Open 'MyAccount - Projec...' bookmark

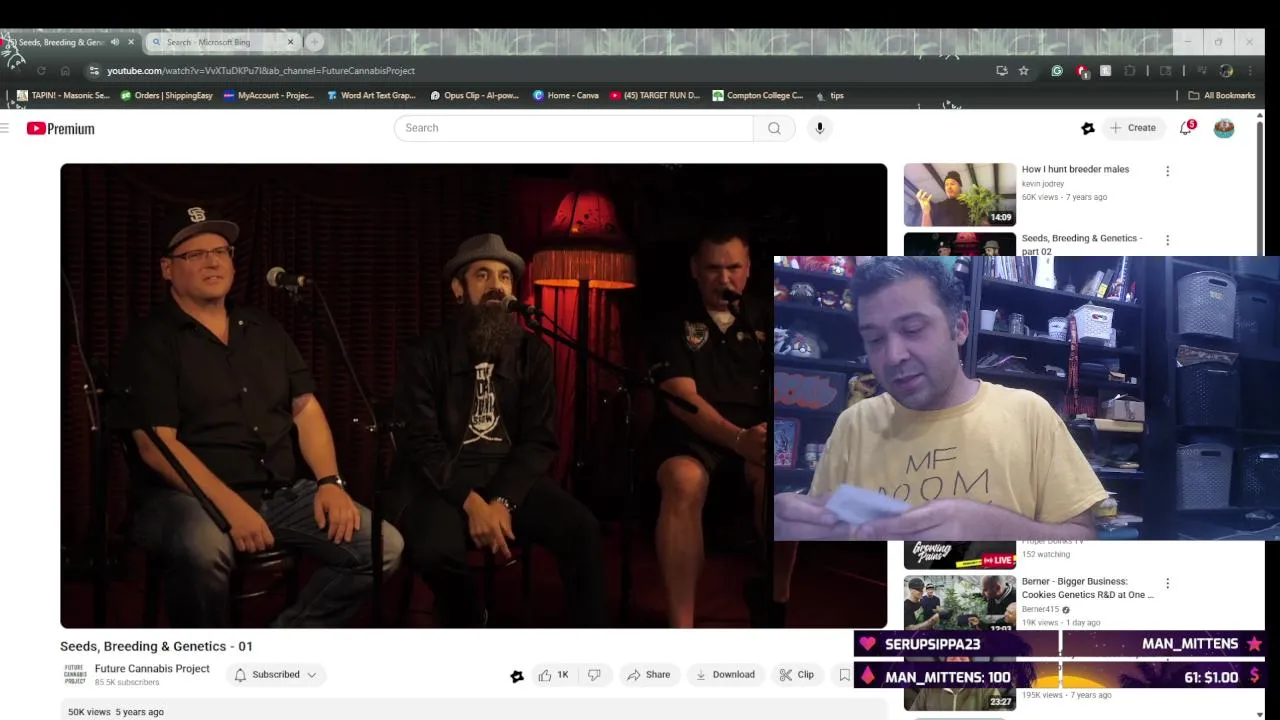(x=269, y=96)
